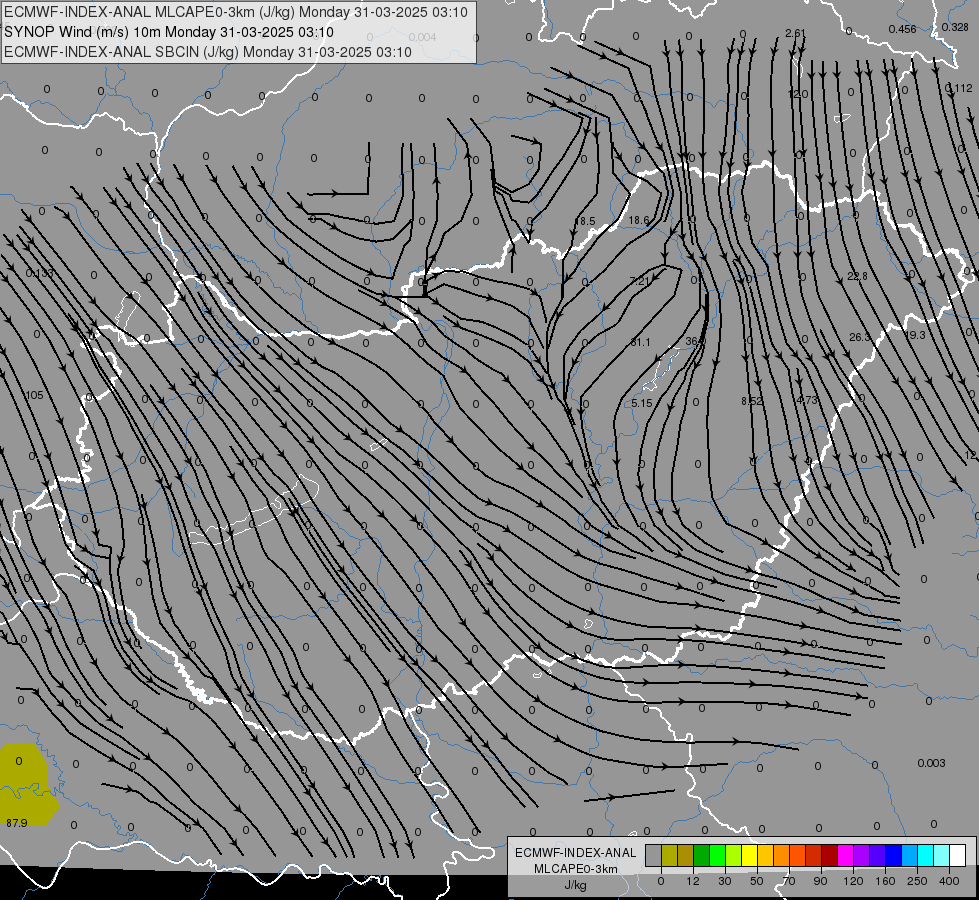
Task: Click the map value 2.61
Action: tap(795, 33)
